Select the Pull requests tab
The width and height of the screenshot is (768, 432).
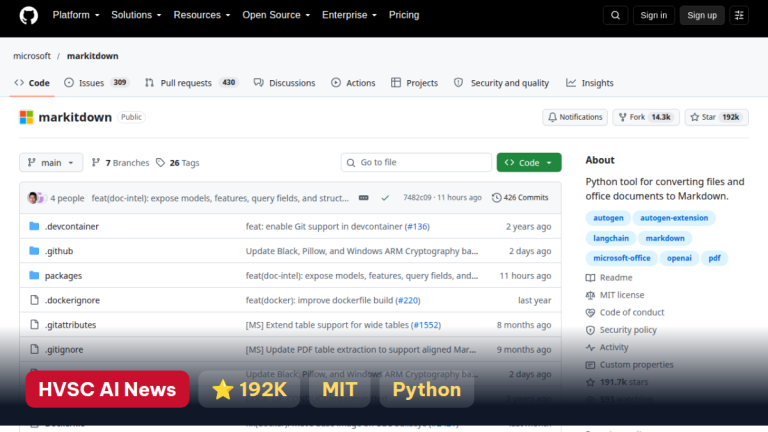click(x=192, y=83)
